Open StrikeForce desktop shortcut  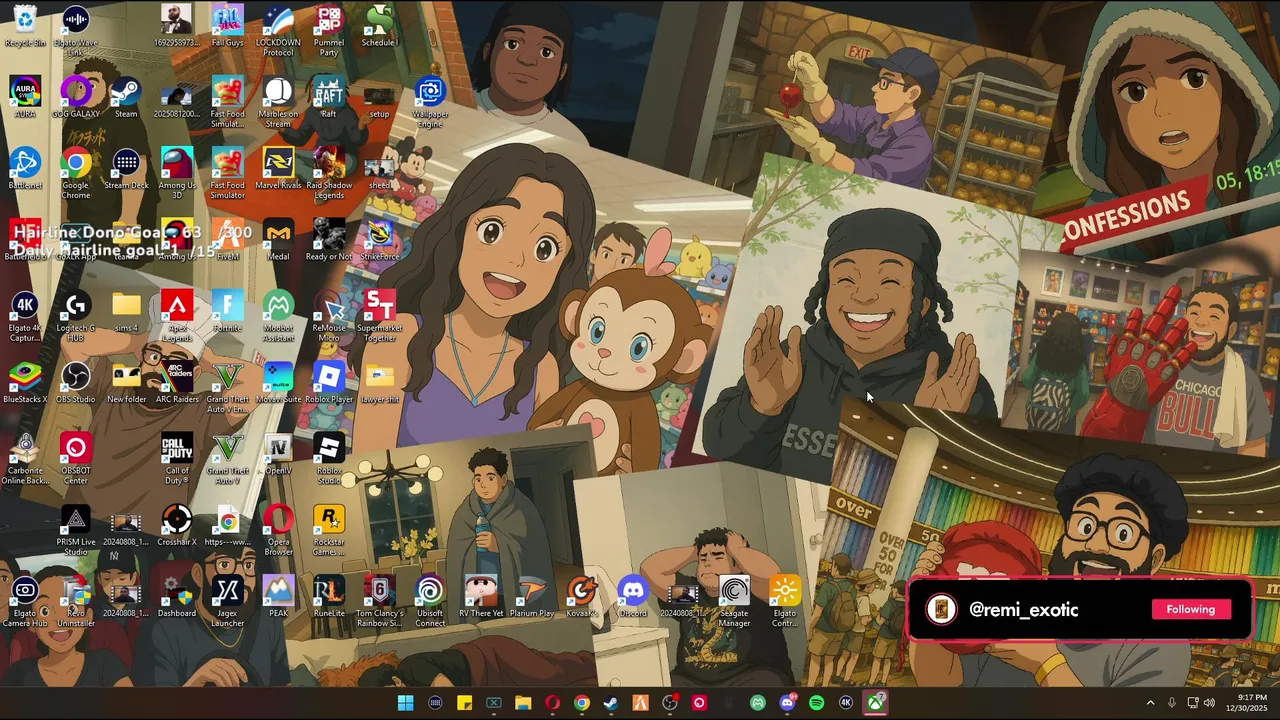(379, 241)
